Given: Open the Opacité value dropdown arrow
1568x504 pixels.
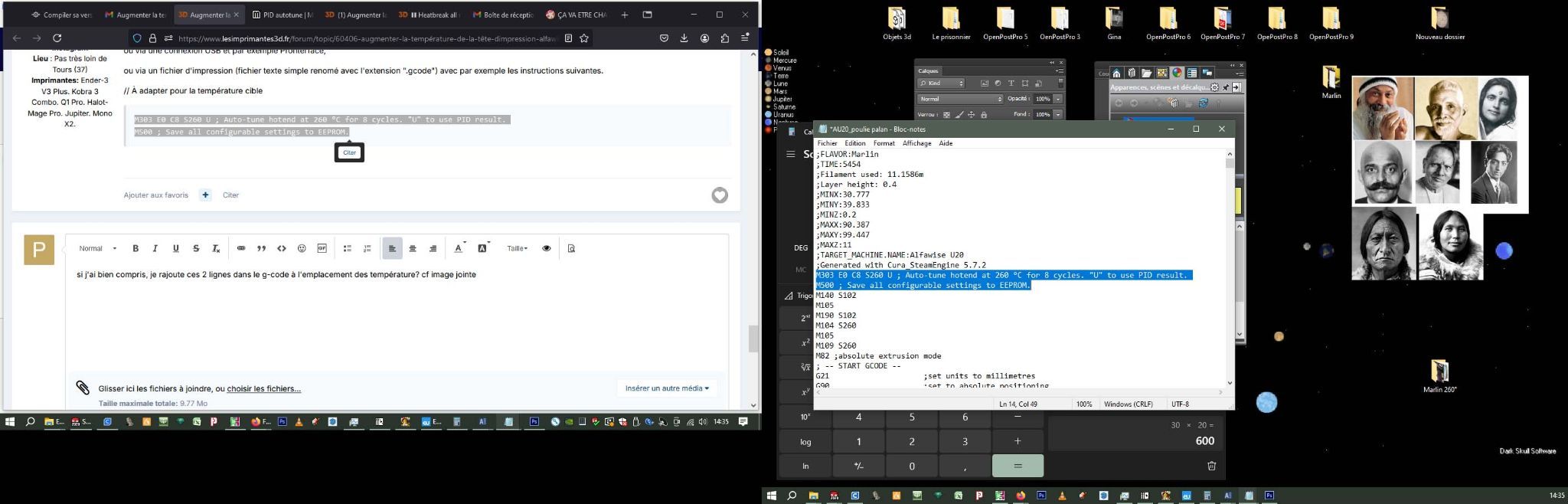Looking at the screenshot, I should 1058,99.
